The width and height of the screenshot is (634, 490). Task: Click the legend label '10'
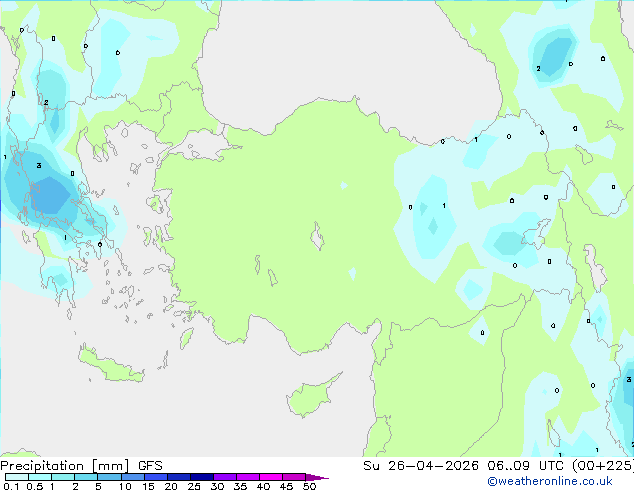click(x=125, y=486)
